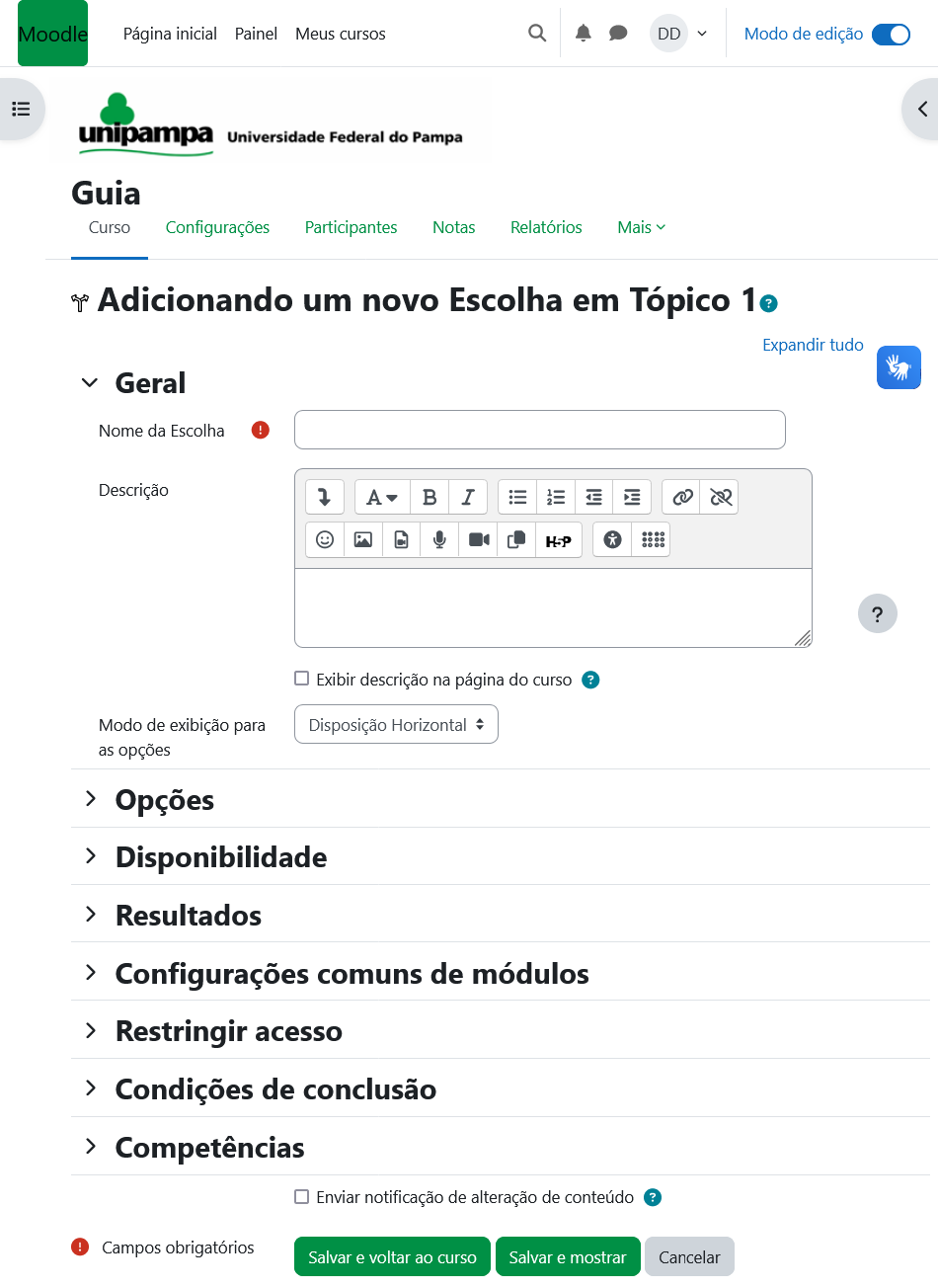Click the record video camera icon

pyautogui.click(x=479, y=540)
